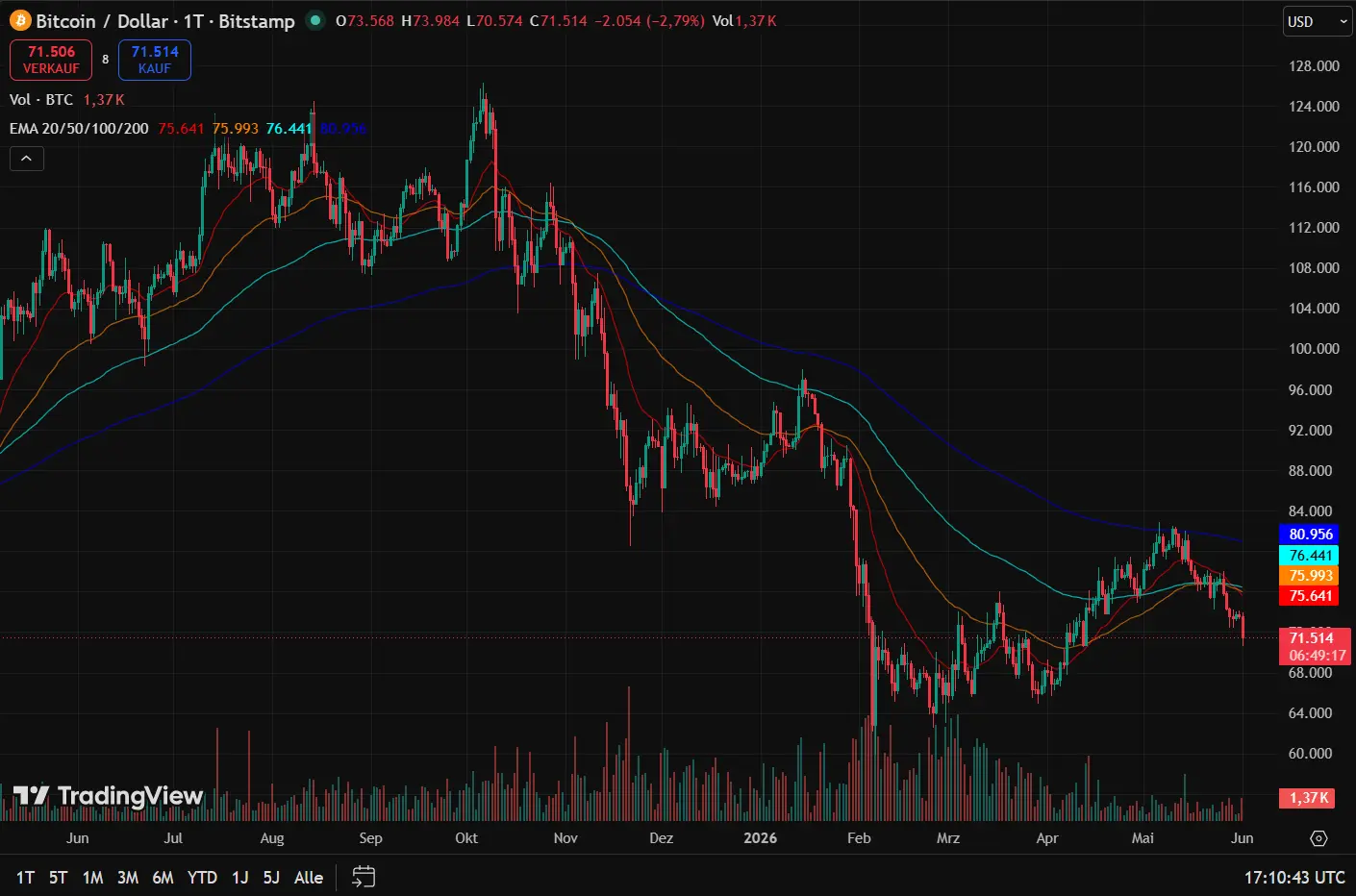Click the Mai label on time axis
1356x896 pixels.
click(1143, 838)
